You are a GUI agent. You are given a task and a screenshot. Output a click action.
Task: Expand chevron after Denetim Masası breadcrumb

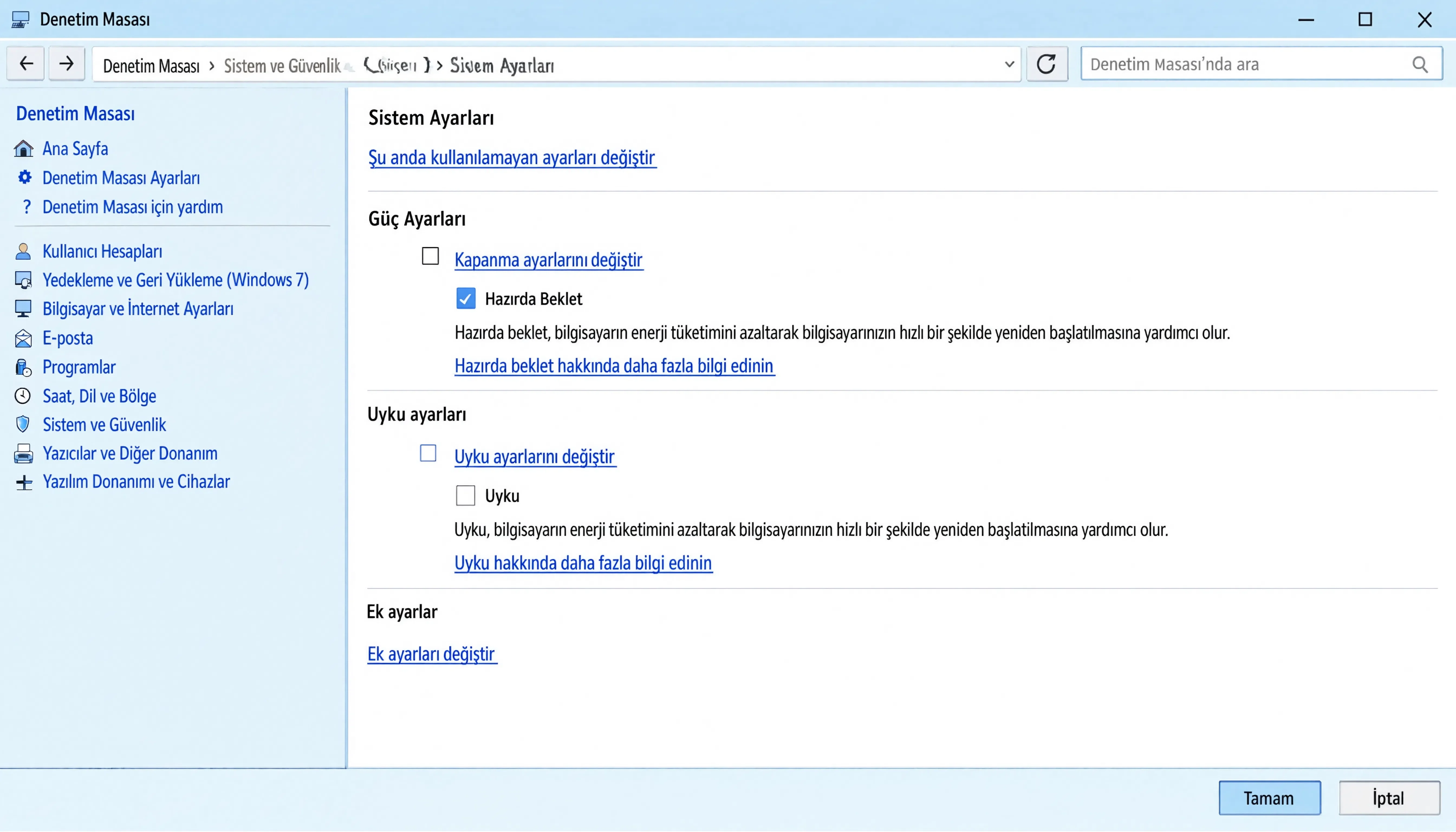point(212,66)
